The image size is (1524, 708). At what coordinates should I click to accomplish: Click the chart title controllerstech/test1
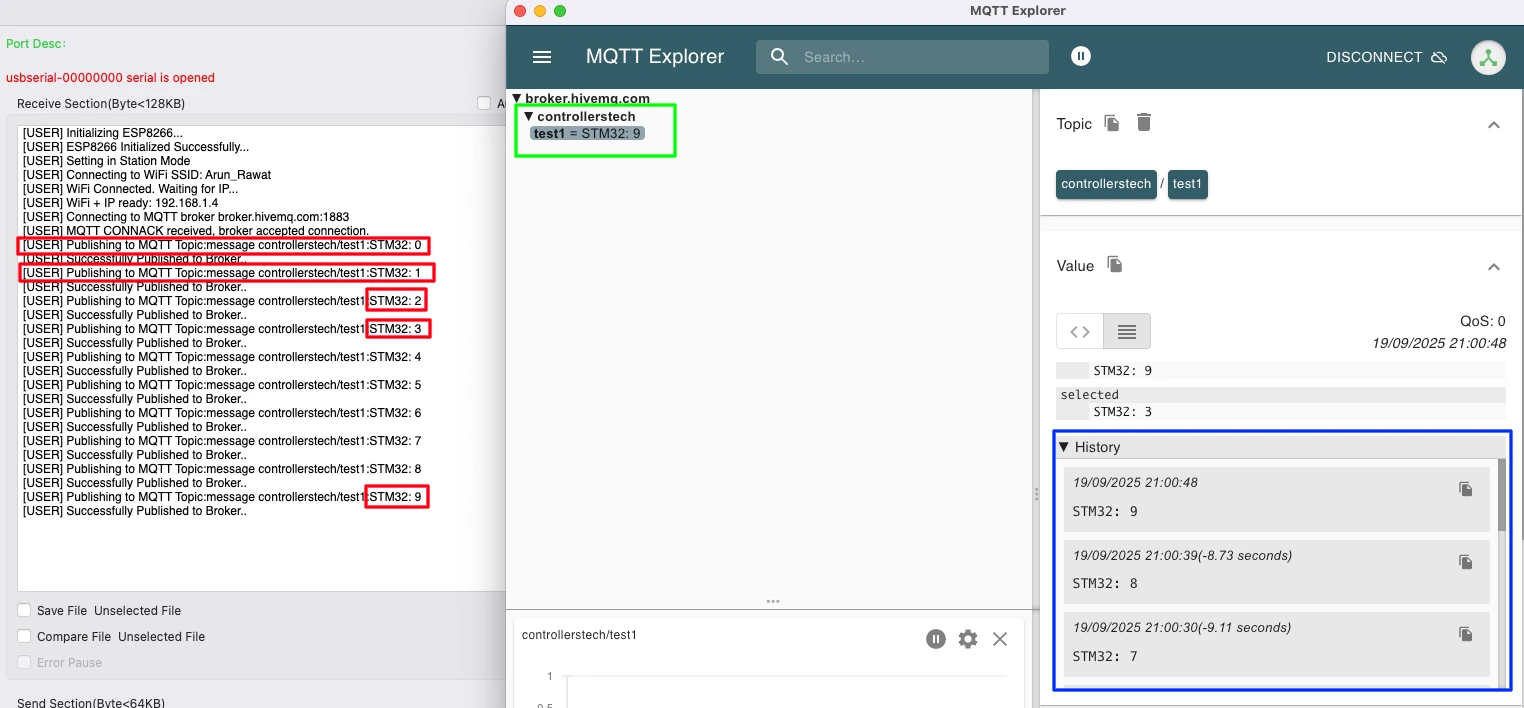coord(579,635)
